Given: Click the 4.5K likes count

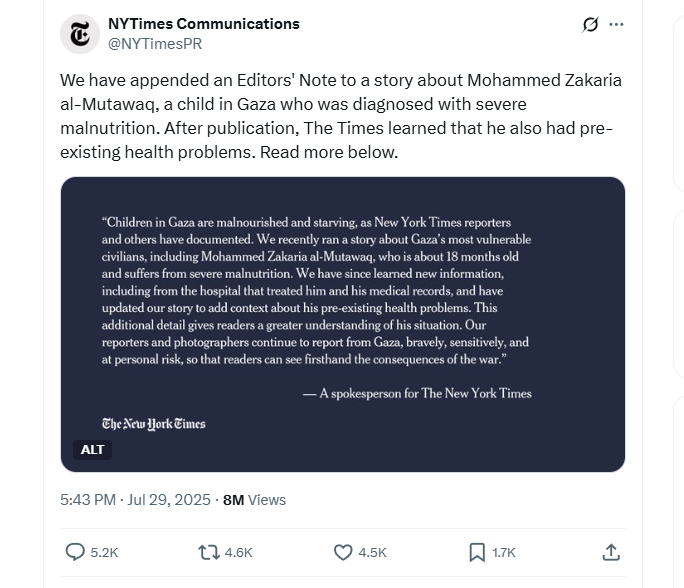Looking at the screenshot, I should tap(372, 552).
